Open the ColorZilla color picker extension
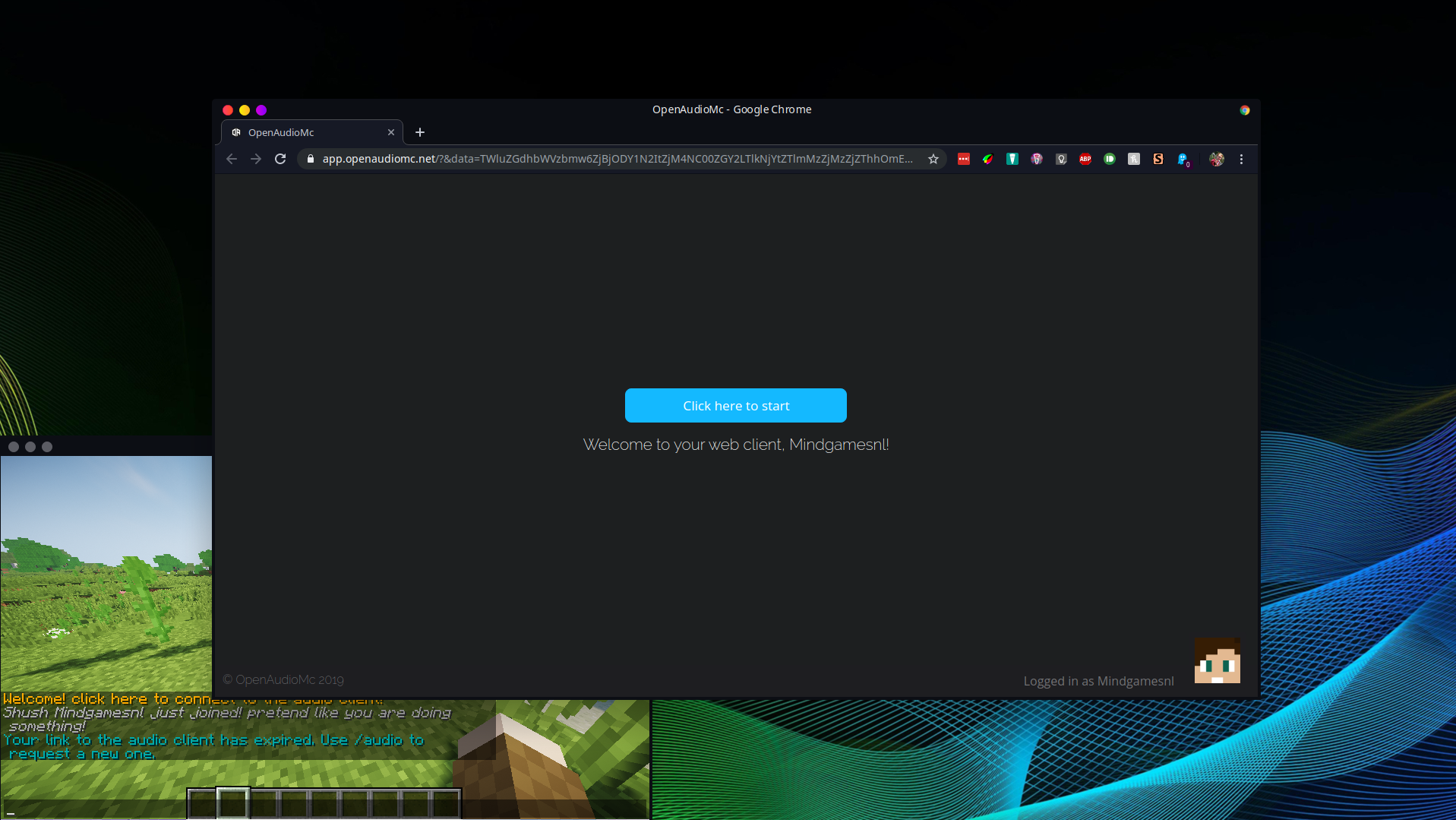 tap(987, 159)
